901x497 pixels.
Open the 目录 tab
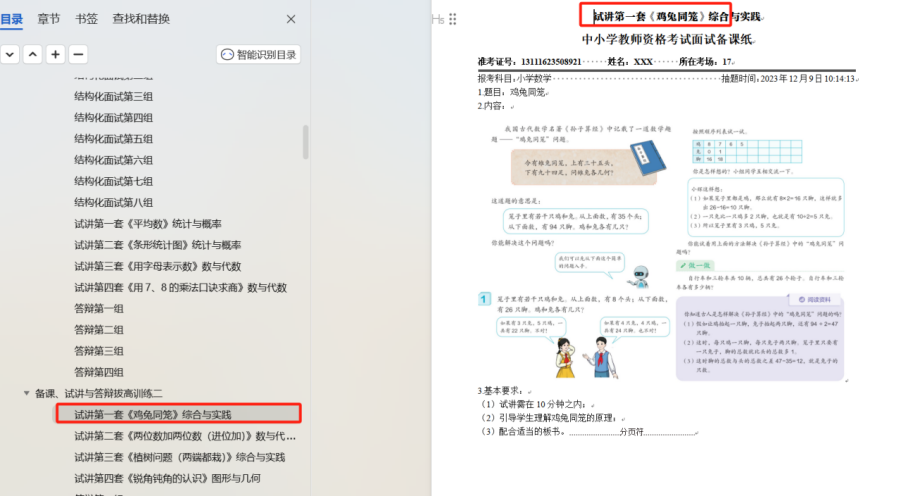(x=11, y=19)
